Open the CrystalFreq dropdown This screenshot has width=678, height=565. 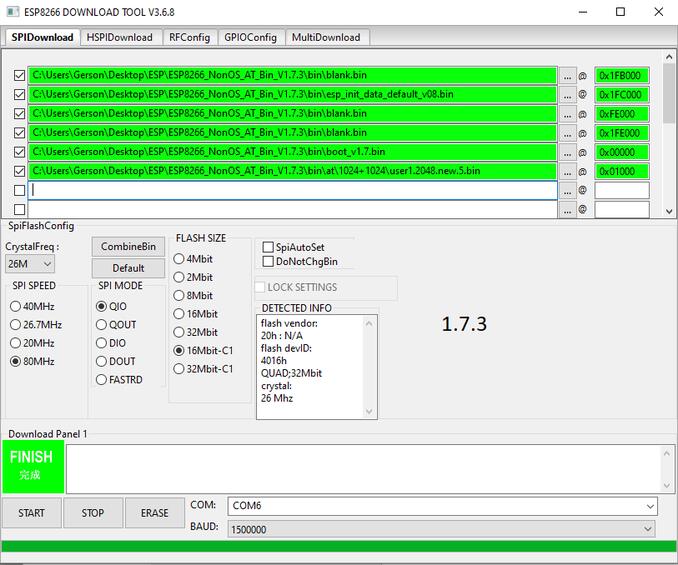tap(30, 264)
